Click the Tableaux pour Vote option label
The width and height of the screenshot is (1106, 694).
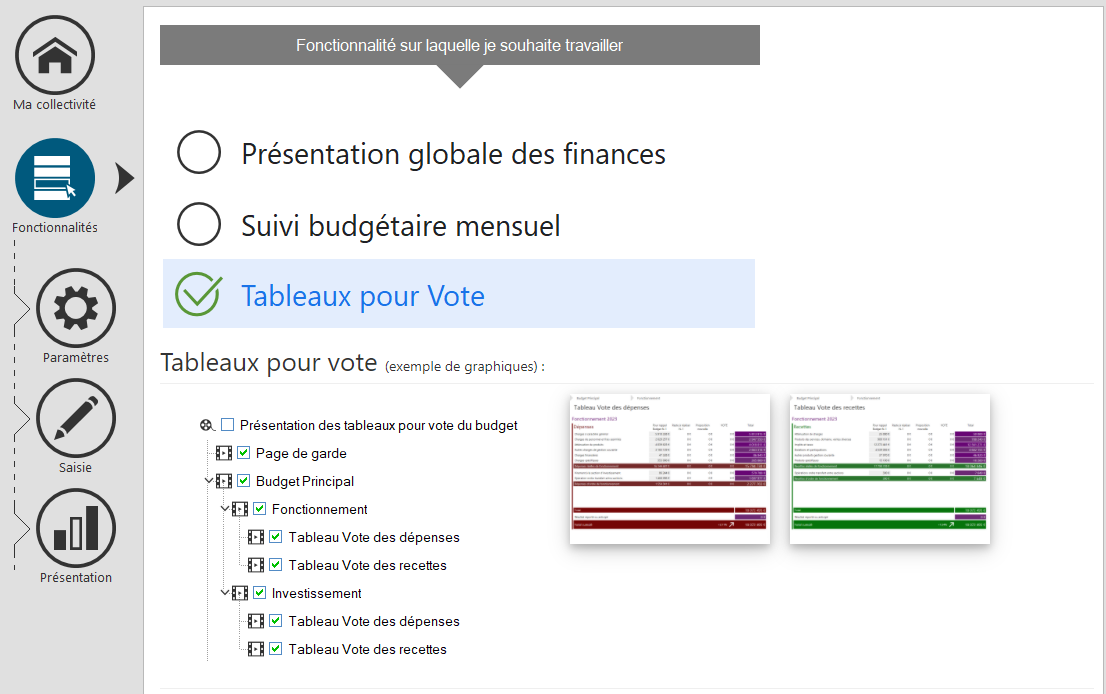pyautogui.click(x=362, y=296)
